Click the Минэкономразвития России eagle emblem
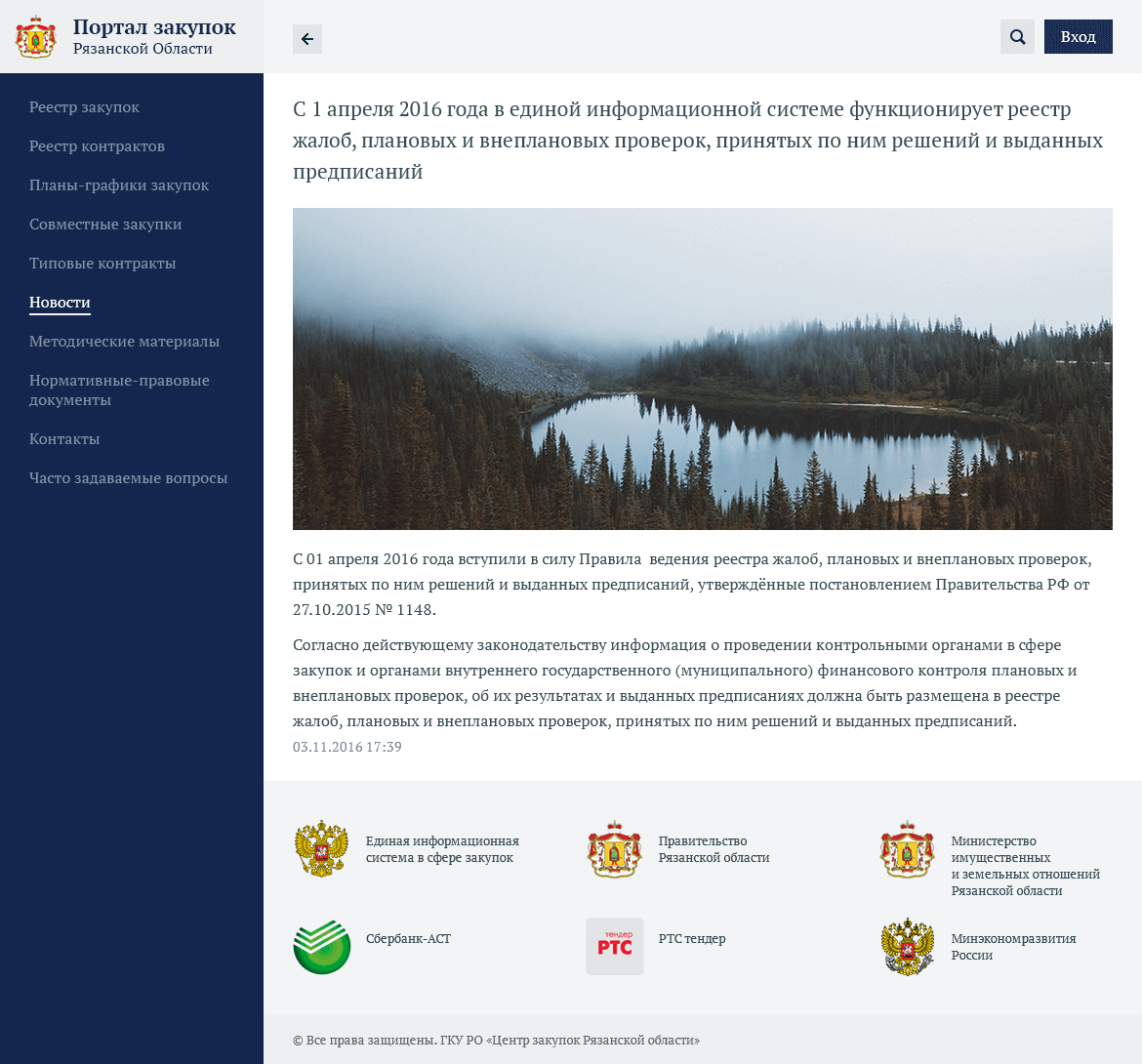 (907, 947)
